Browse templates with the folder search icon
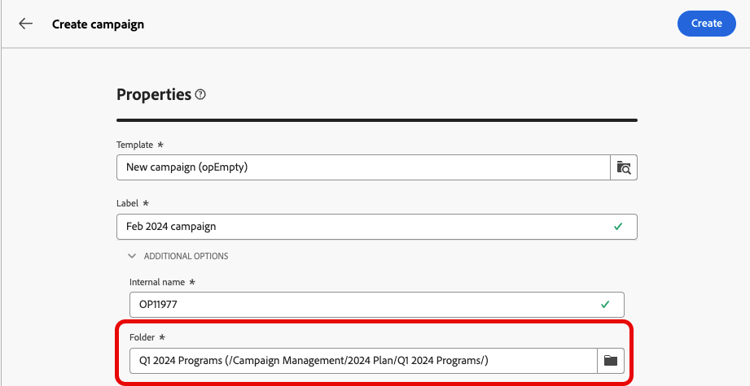 pos(624,167)
